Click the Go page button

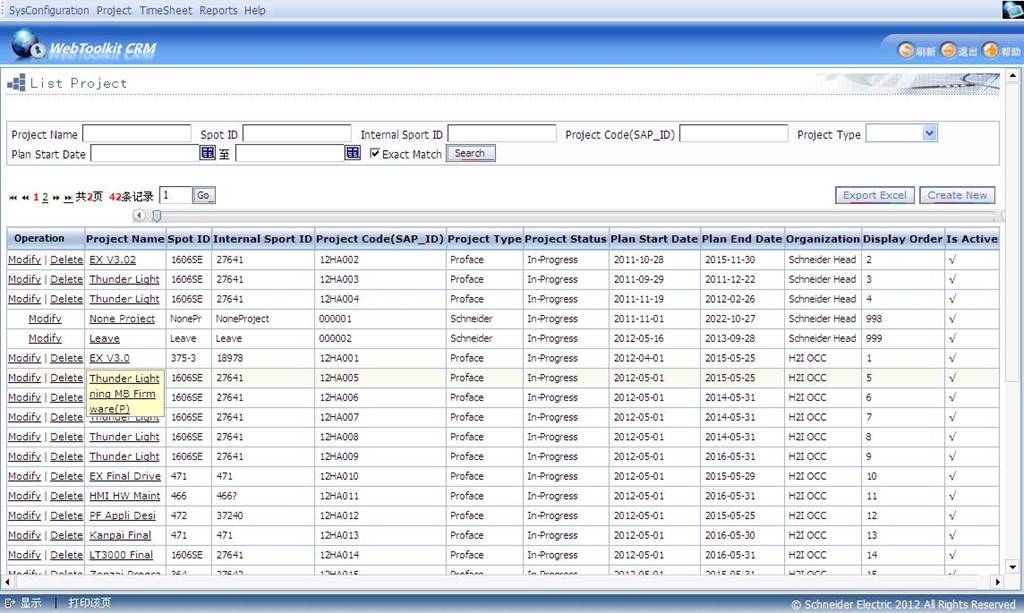click(x=203, y=195)
